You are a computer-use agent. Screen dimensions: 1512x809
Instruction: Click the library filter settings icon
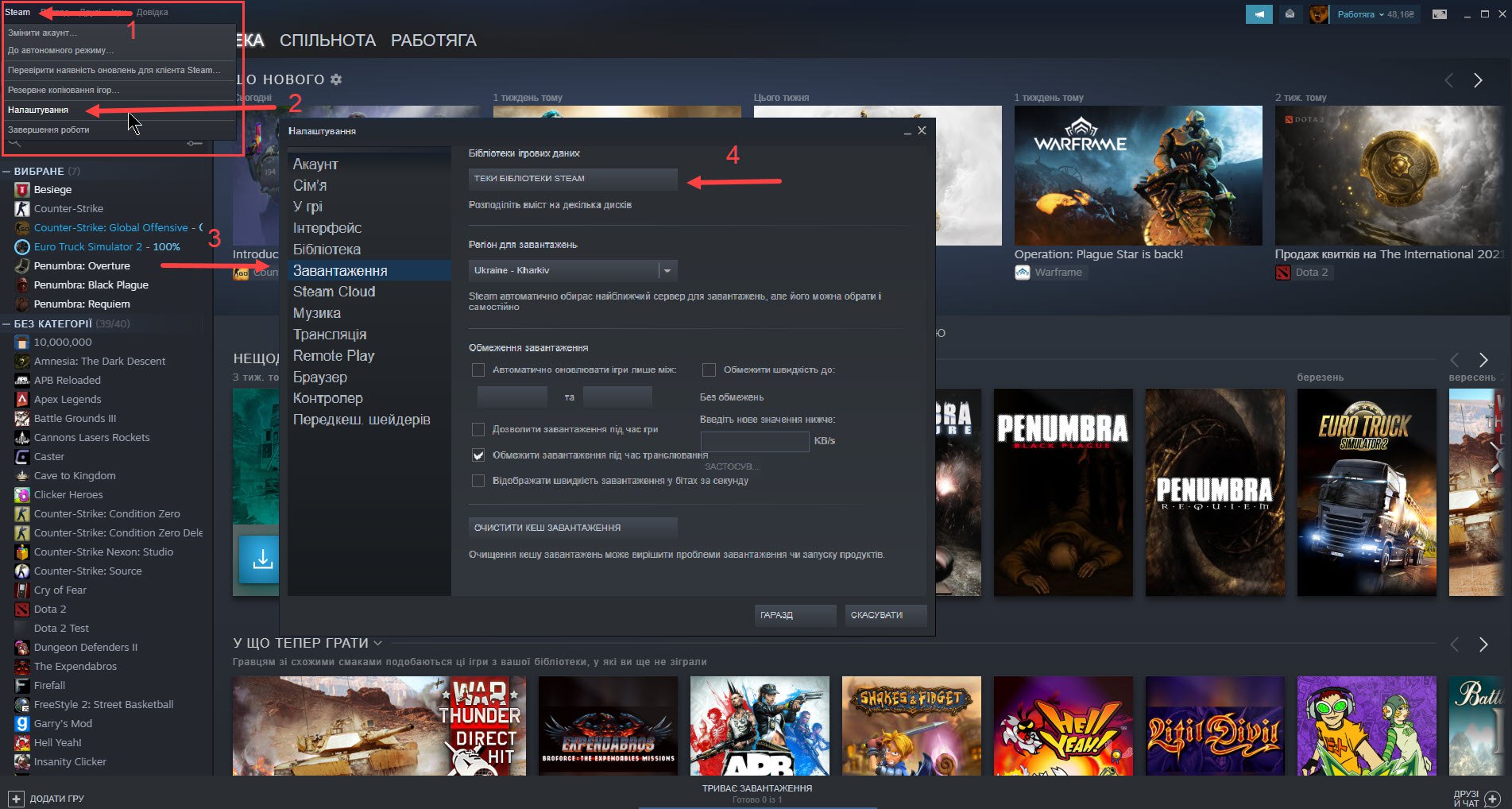pyautogui.click(x=195, y=144)
